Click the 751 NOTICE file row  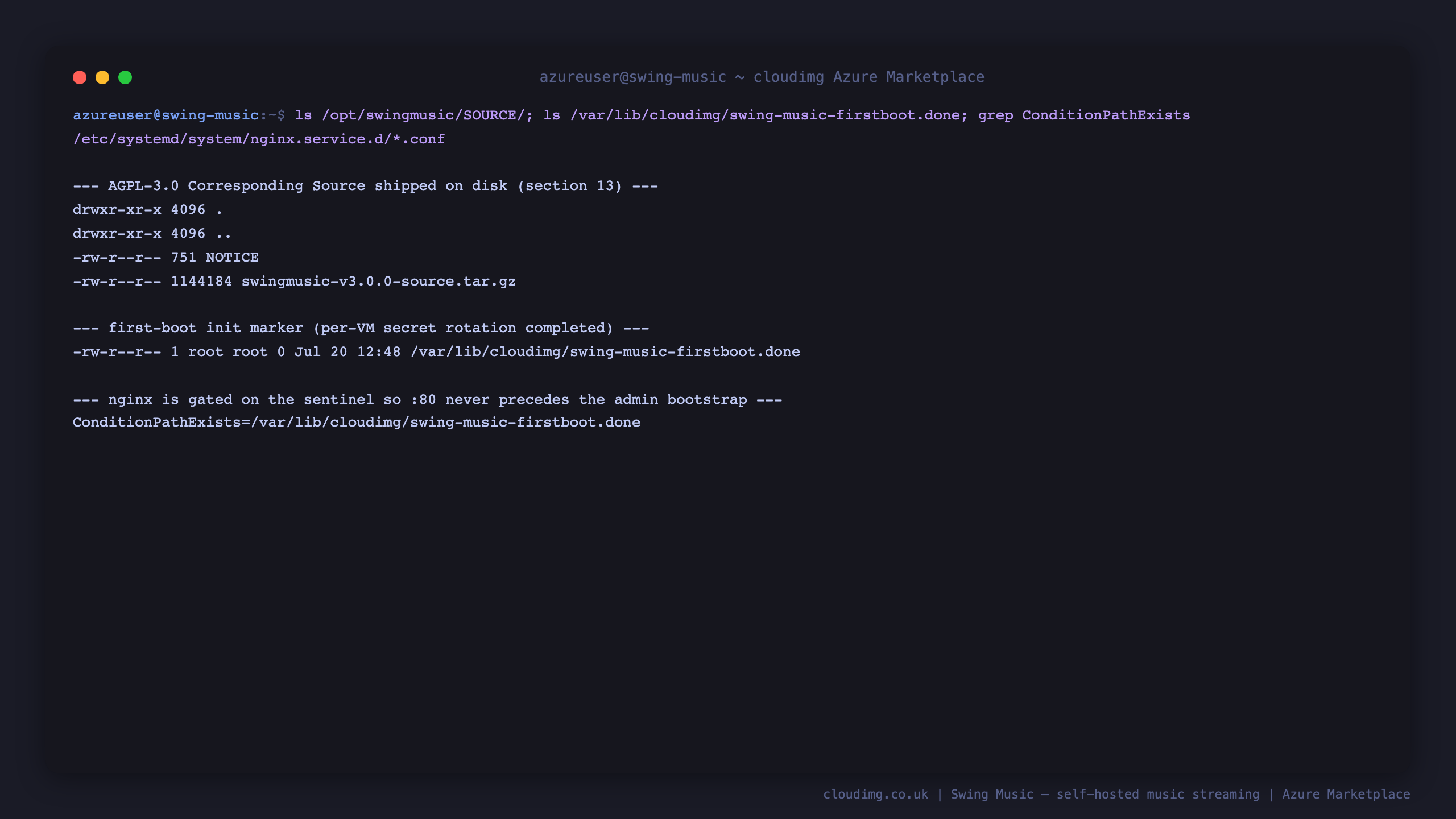[x=166, y=258]
